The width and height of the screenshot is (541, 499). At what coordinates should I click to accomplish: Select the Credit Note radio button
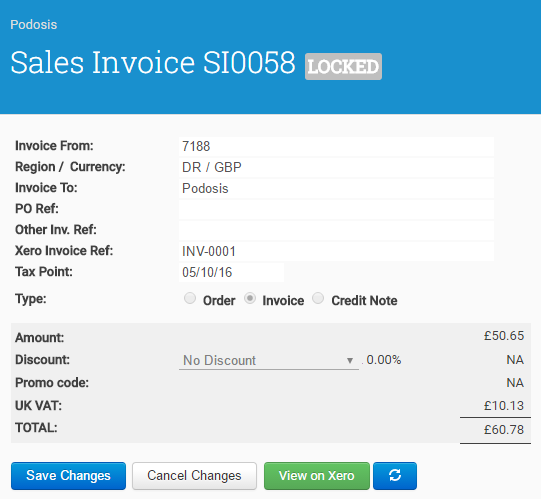[318, 298]
